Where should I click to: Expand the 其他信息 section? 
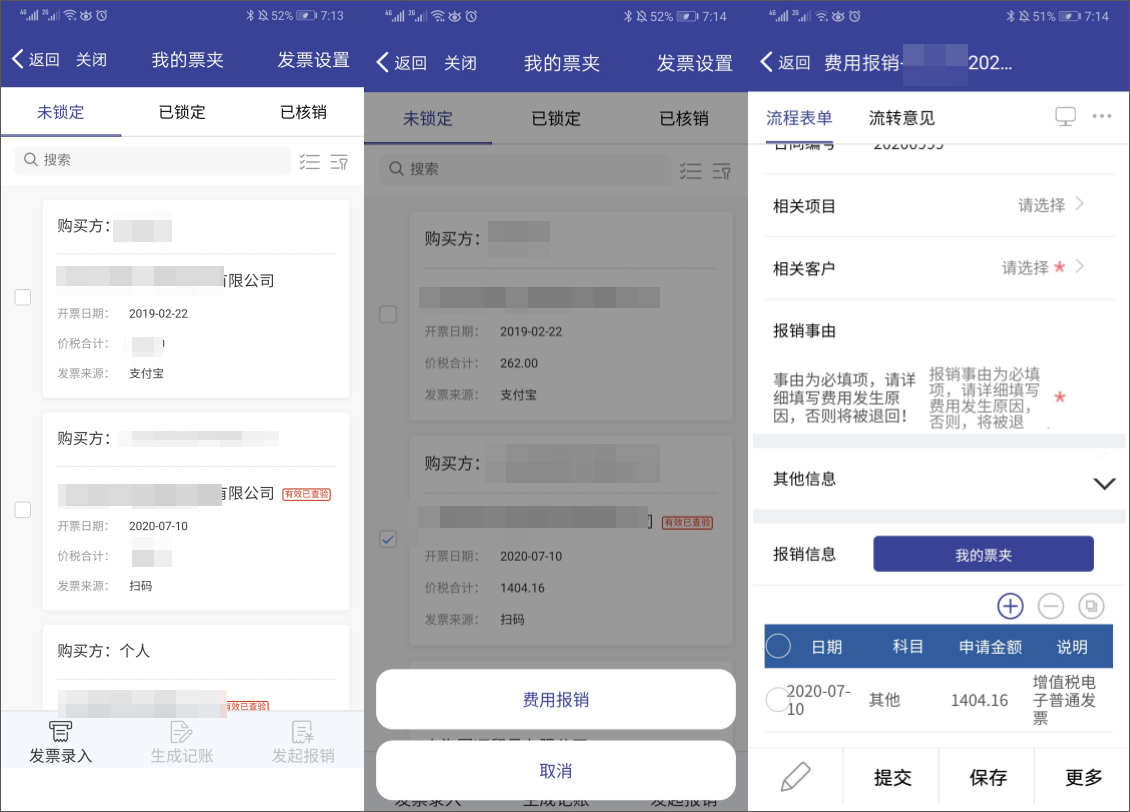click(1104, 483)
